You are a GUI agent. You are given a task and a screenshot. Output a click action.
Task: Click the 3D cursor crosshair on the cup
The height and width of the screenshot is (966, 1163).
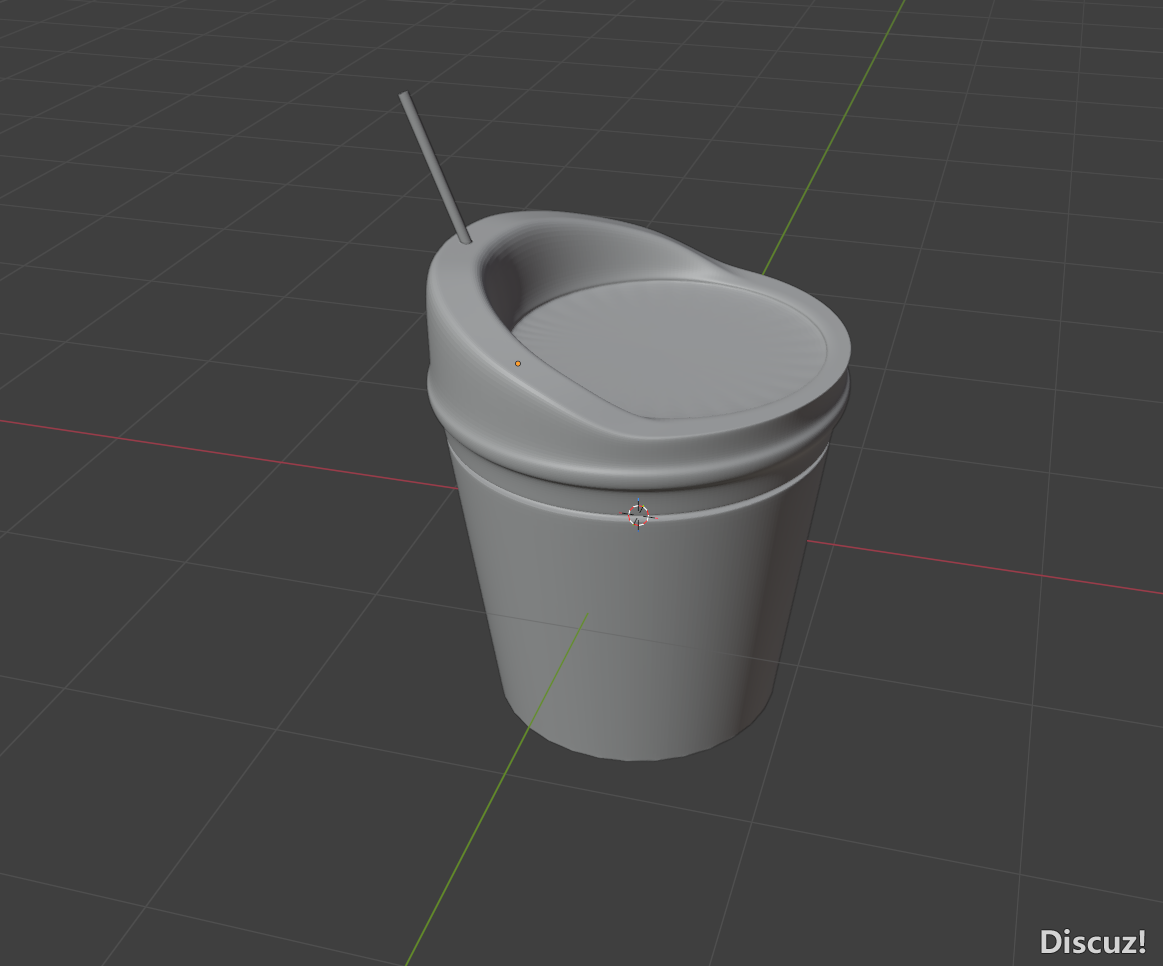point(638,516)
